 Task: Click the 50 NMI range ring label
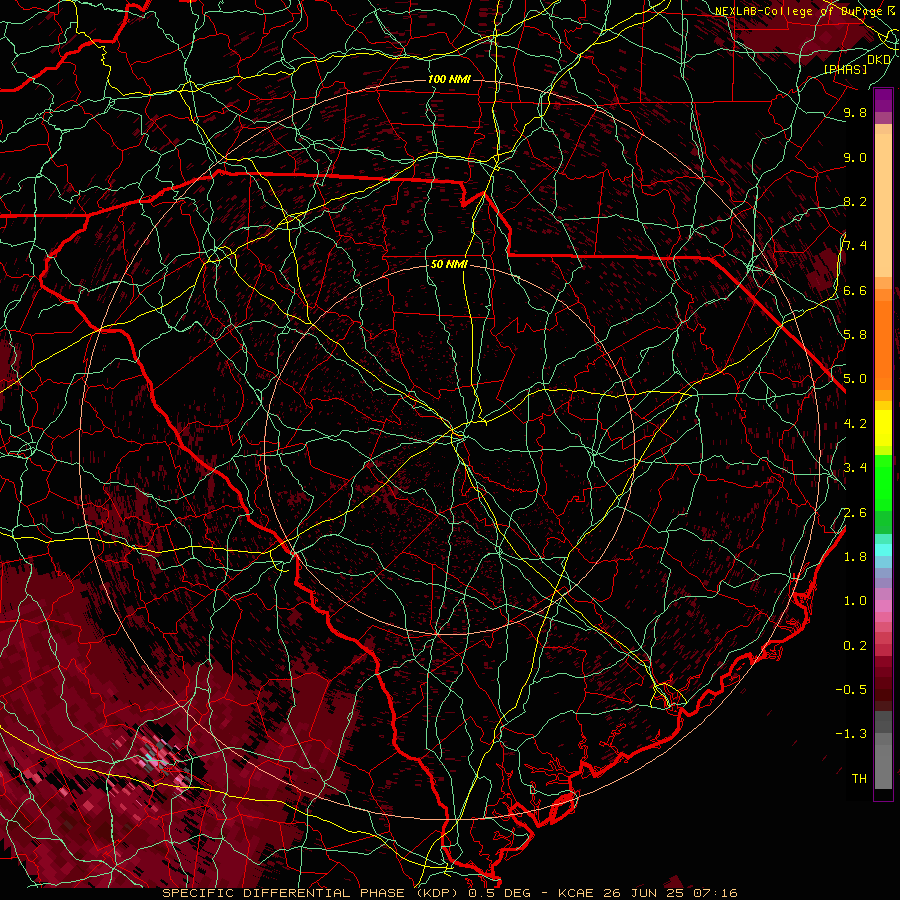tap(449, 265)
